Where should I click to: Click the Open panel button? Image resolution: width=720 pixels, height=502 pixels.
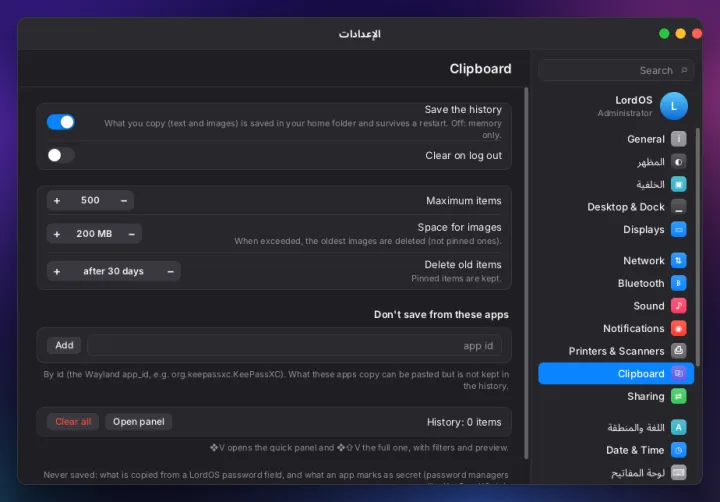coord(139,422)
